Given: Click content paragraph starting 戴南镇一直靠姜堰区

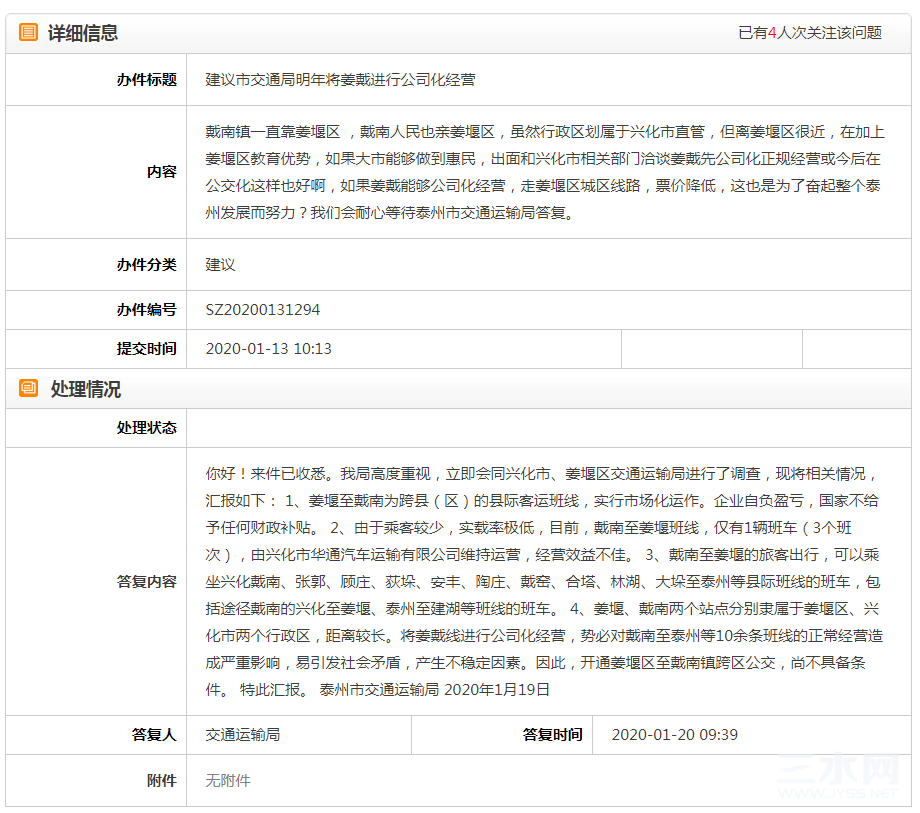Looking at the screenshot, I should (x=544, y=172).
